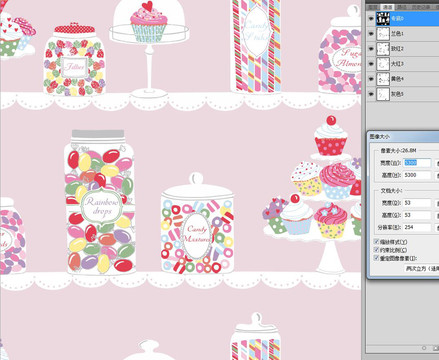This screenshot has width=439, height=360.
Task: Toggle the 缩放样式 (Scale Styles) checkbox
Action: tap(377, 242)
